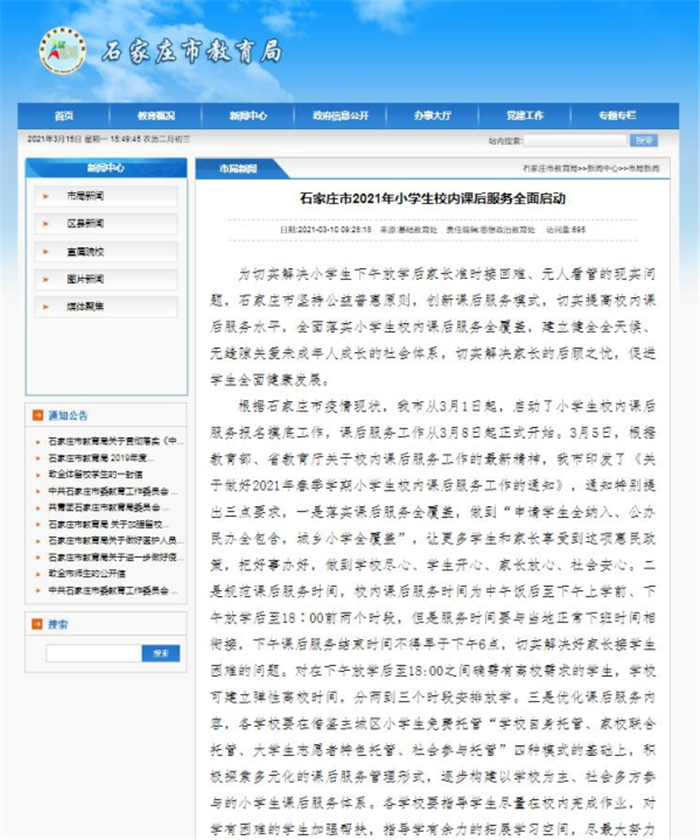
Task: Click the arrow bullet next to 区县新闻
Action: click(46, 224)
